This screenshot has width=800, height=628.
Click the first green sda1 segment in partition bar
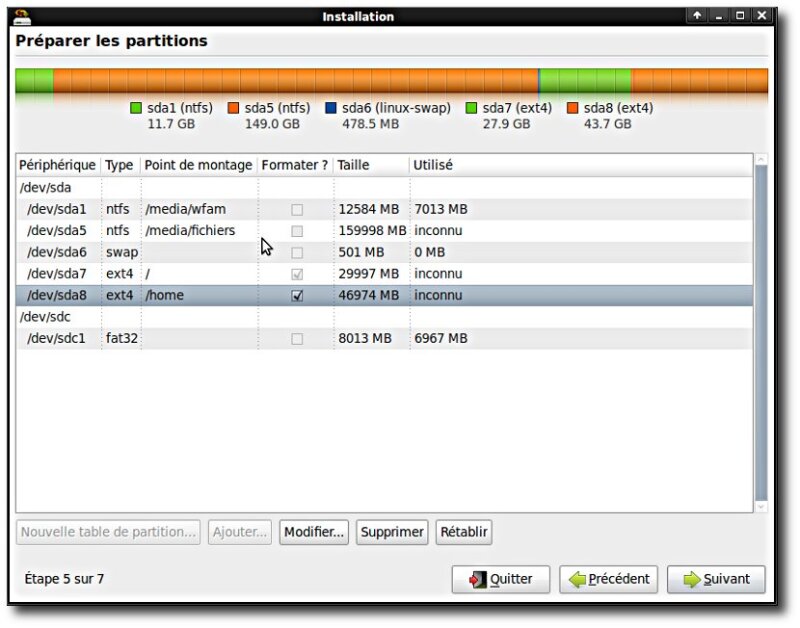34,81
